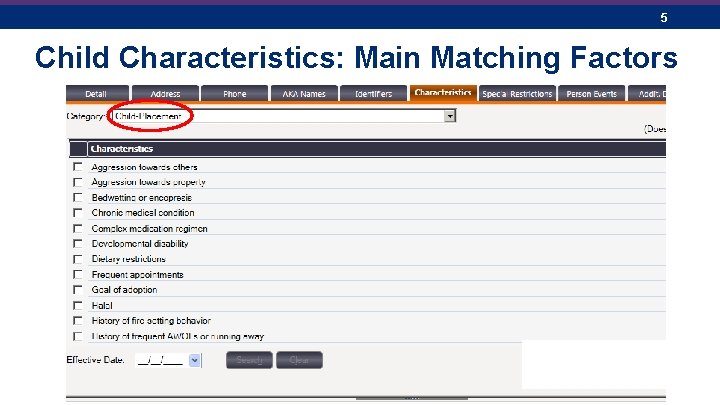This screenshot has height=405, width=720.
Task: Click the 'Chronic medical condition' label text
Action: point(143,213)
